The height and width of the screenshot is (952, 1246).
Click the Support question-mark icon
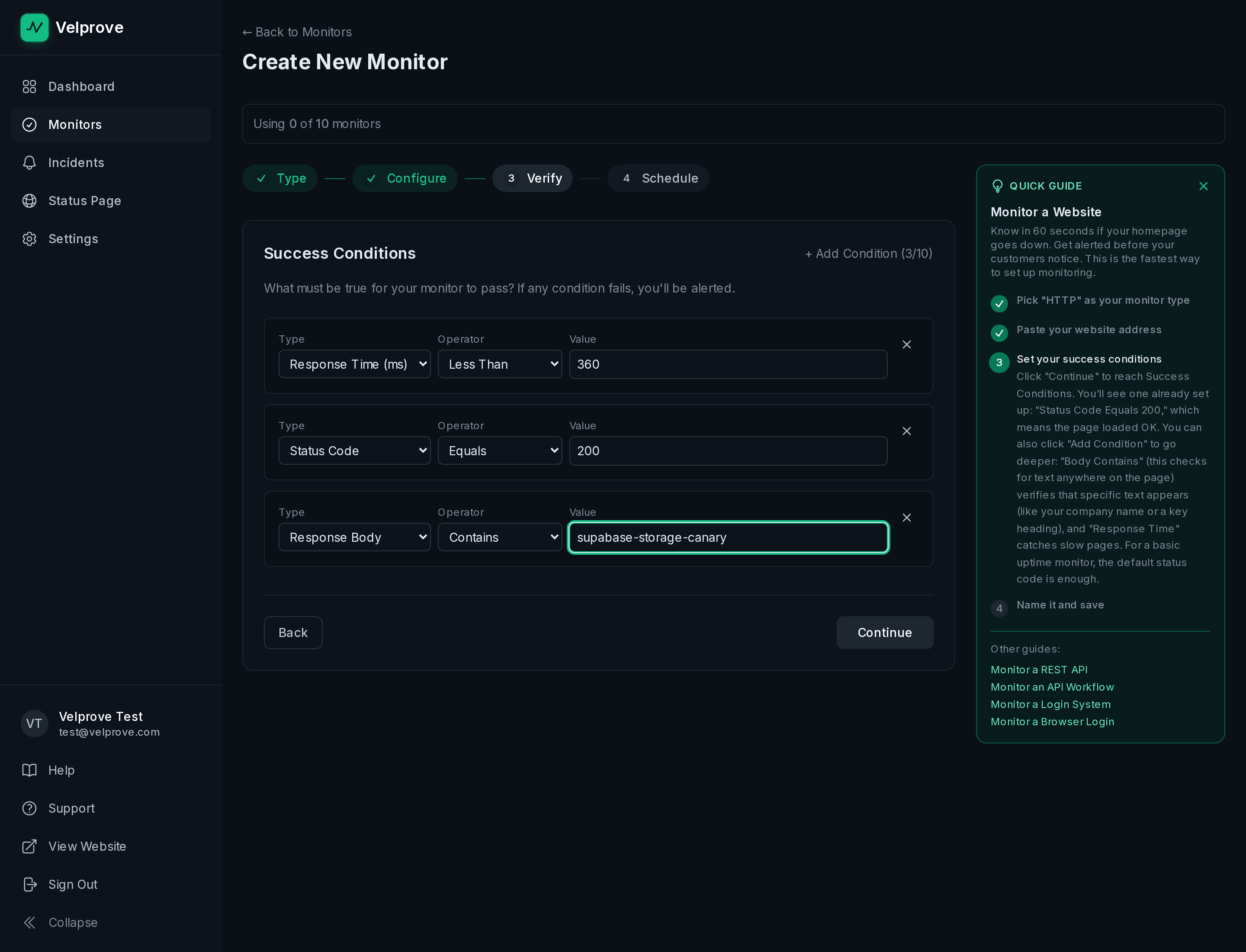(29, 808)
